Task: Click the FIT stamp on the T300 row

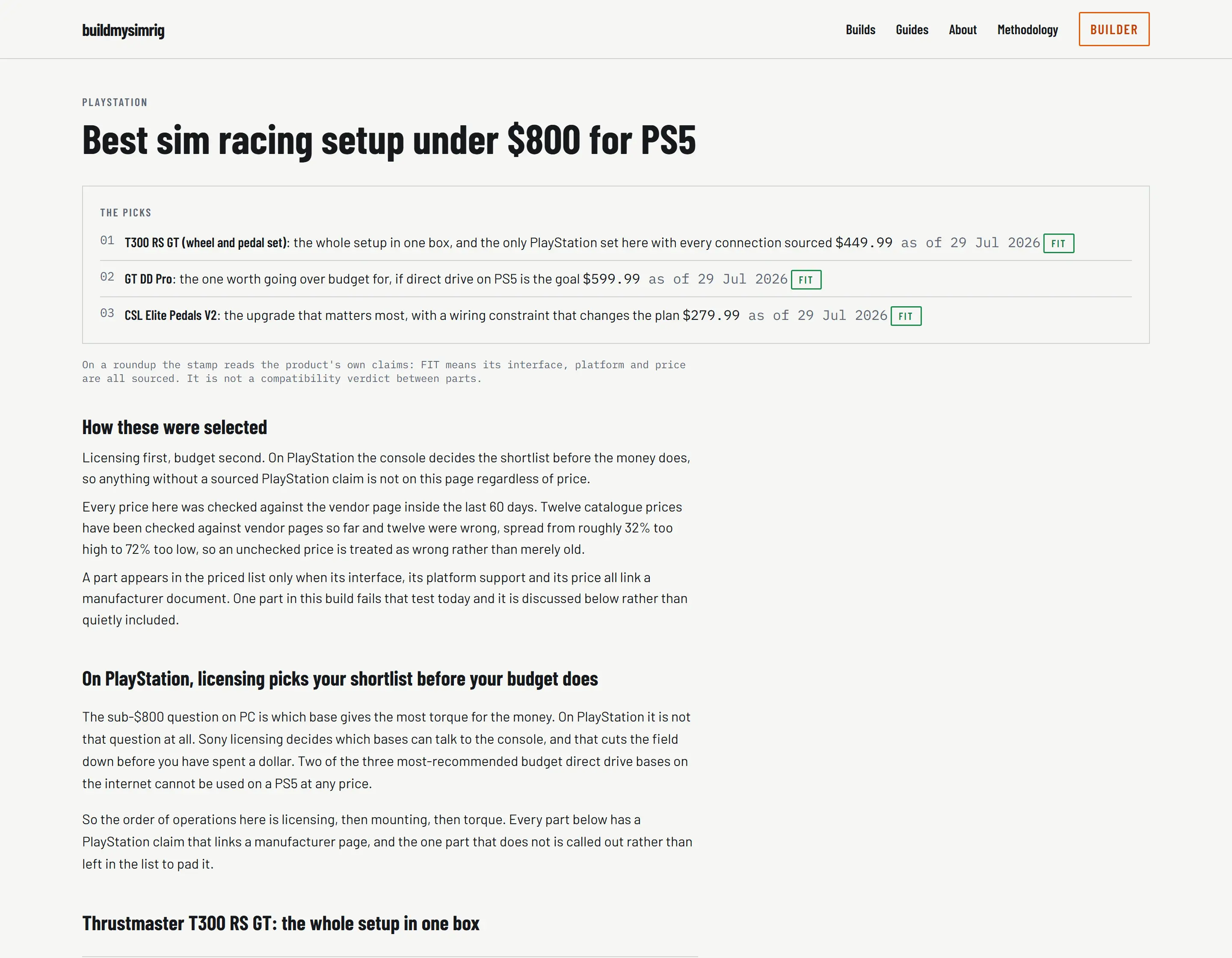Action: [1058, 244]
